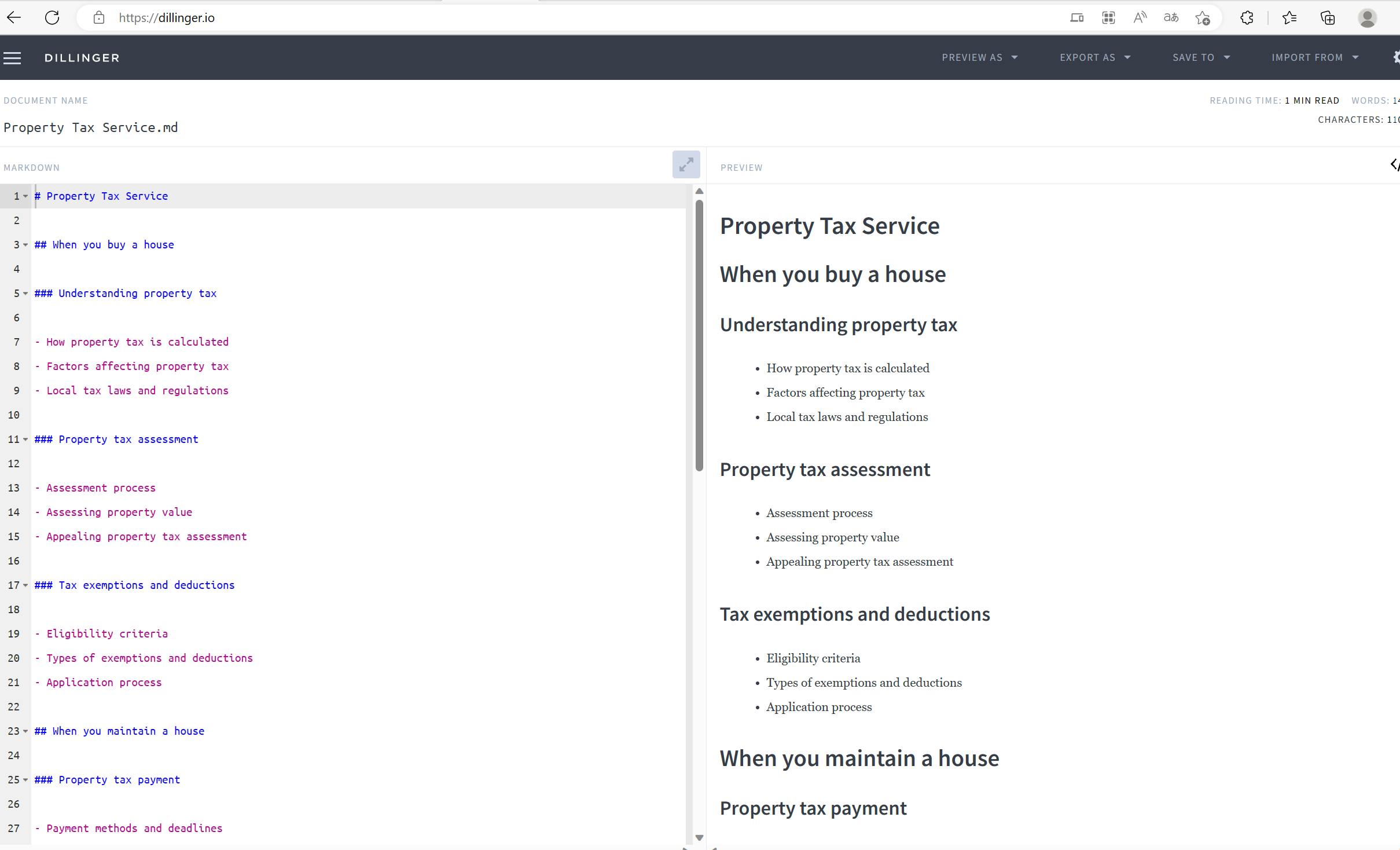Open the Dillinger hamburger sidebar menu

pos(12,58)
